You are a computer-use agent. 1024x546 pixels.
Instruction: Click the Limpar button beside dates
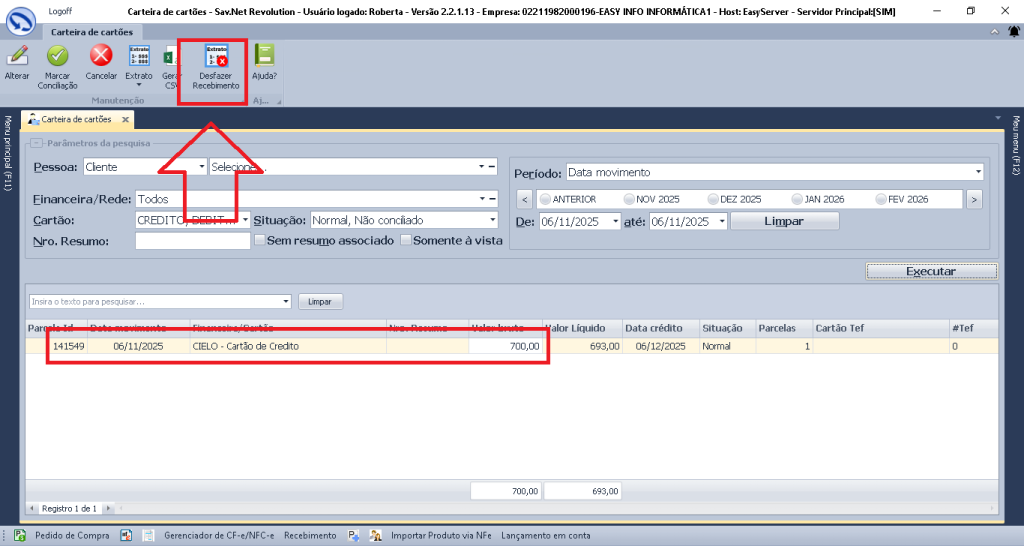click(x=783, y=221)
